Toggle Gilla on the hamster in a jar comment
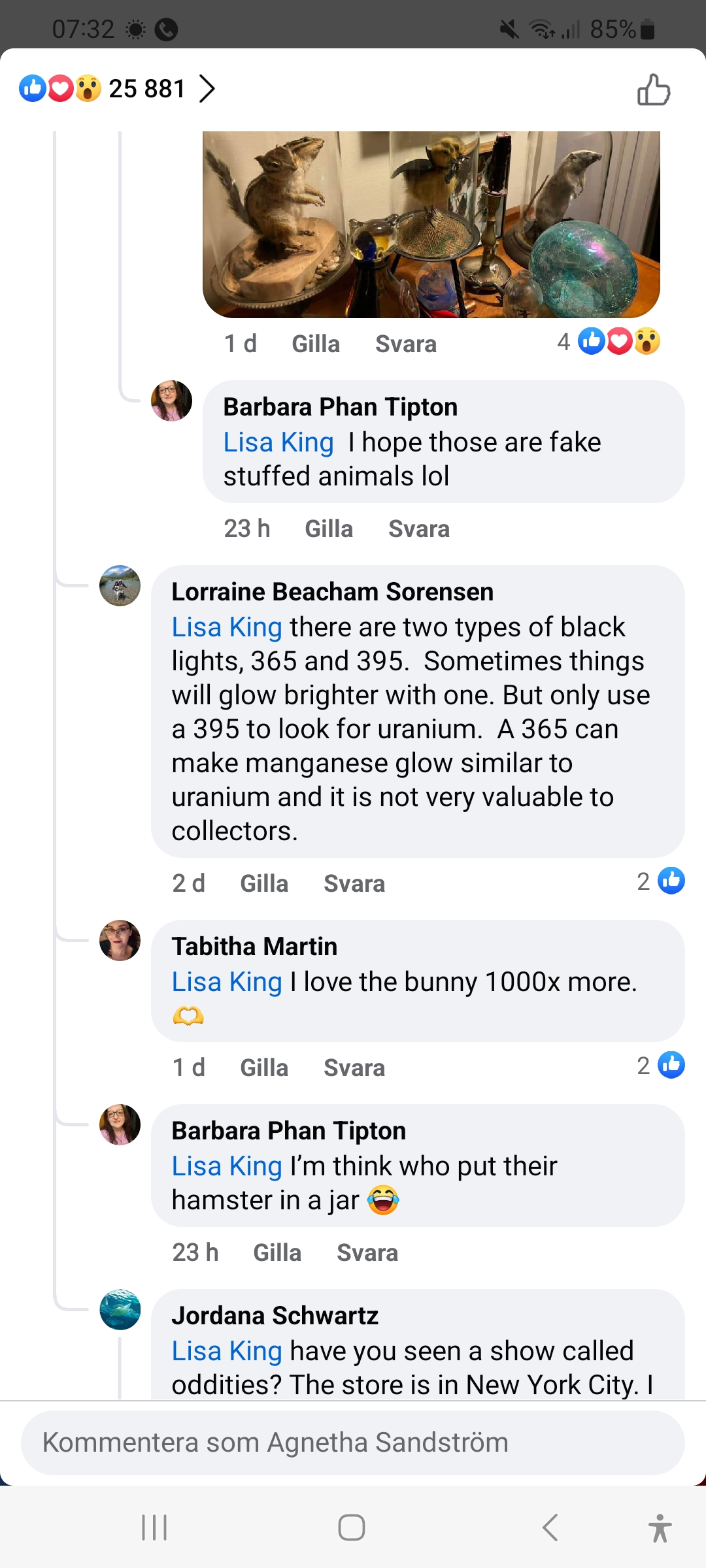Viewport: 706px width, 1568px height. (x=277, y=1252)
